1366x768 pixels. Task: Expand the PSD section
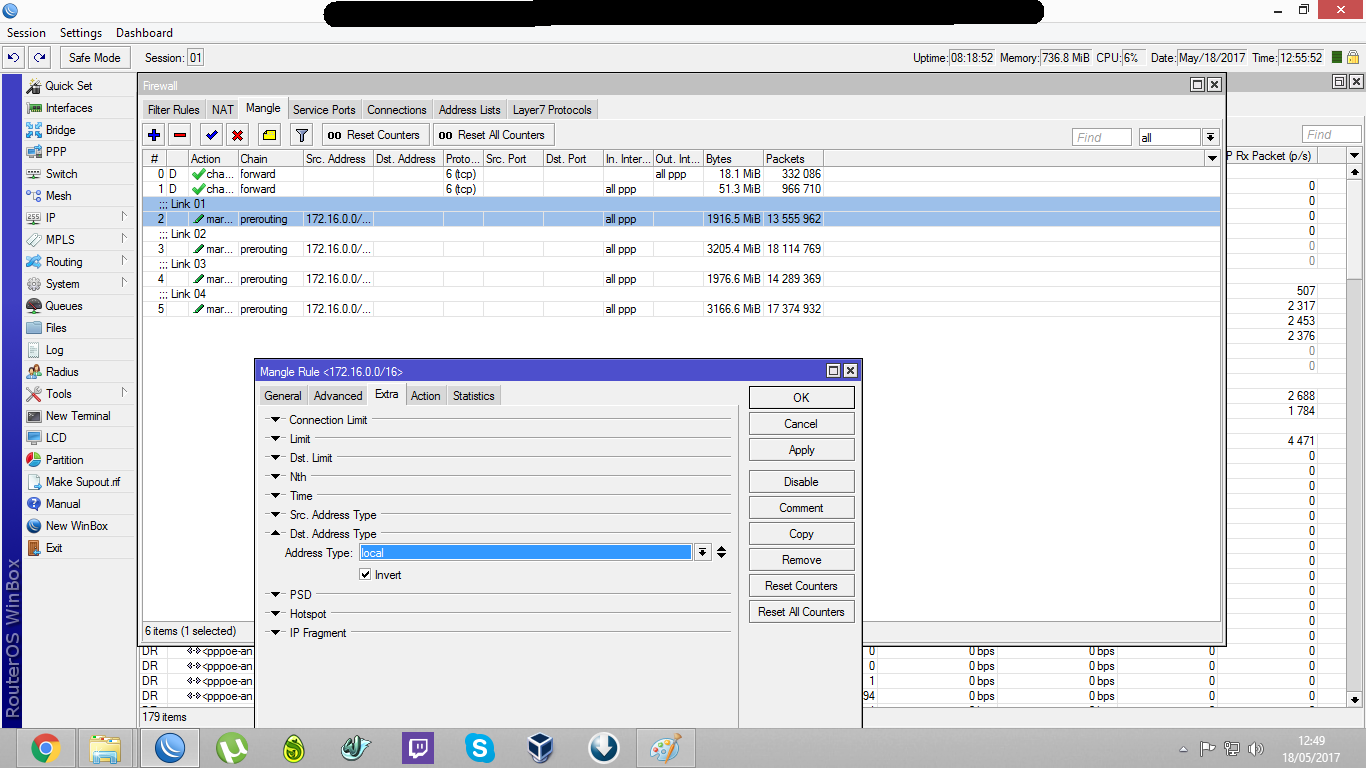[275, 595]
